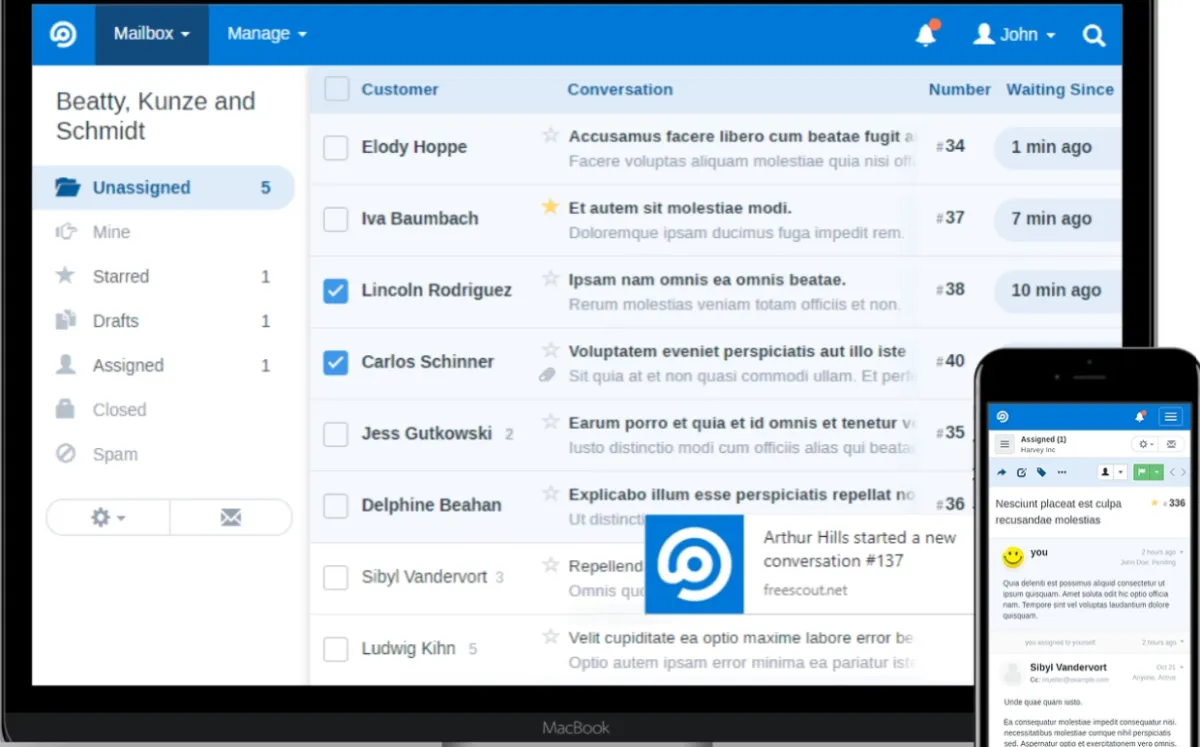
Task: Star the Jess Gutkowski conversation
Action: click(550, 422)
